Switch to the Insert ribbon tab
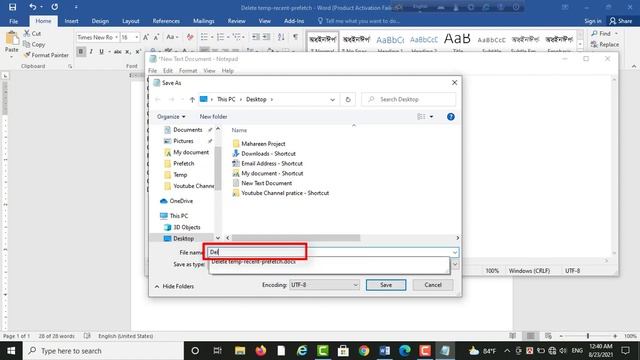This screenshot has width=640, height=360. (71, 21)
